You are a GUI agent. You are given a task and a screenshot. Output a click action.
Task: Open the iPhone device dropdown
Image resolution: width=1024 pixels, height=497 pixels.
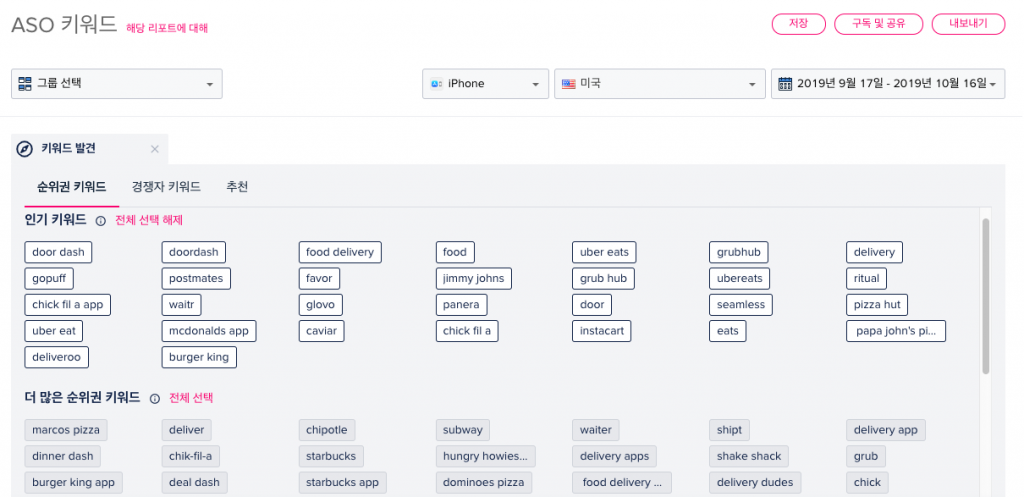coord(485,84)
